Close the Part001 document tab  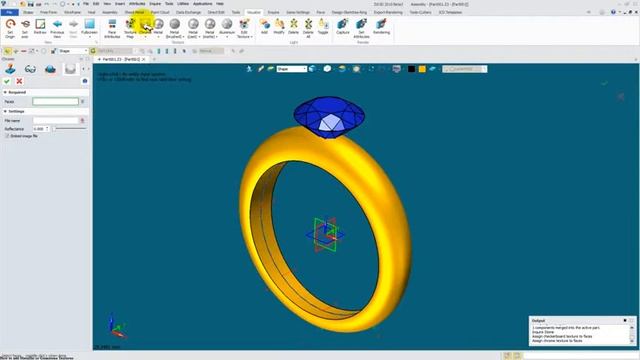(144, 60)
